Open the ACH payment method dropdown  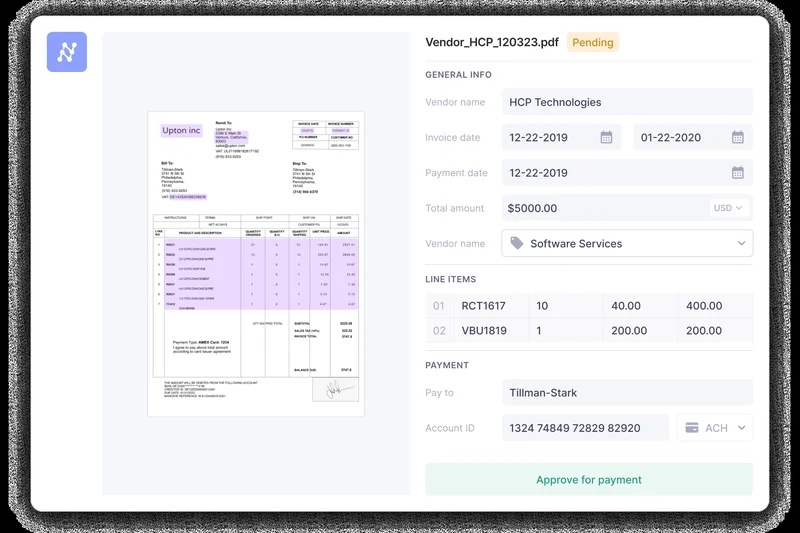741,428
